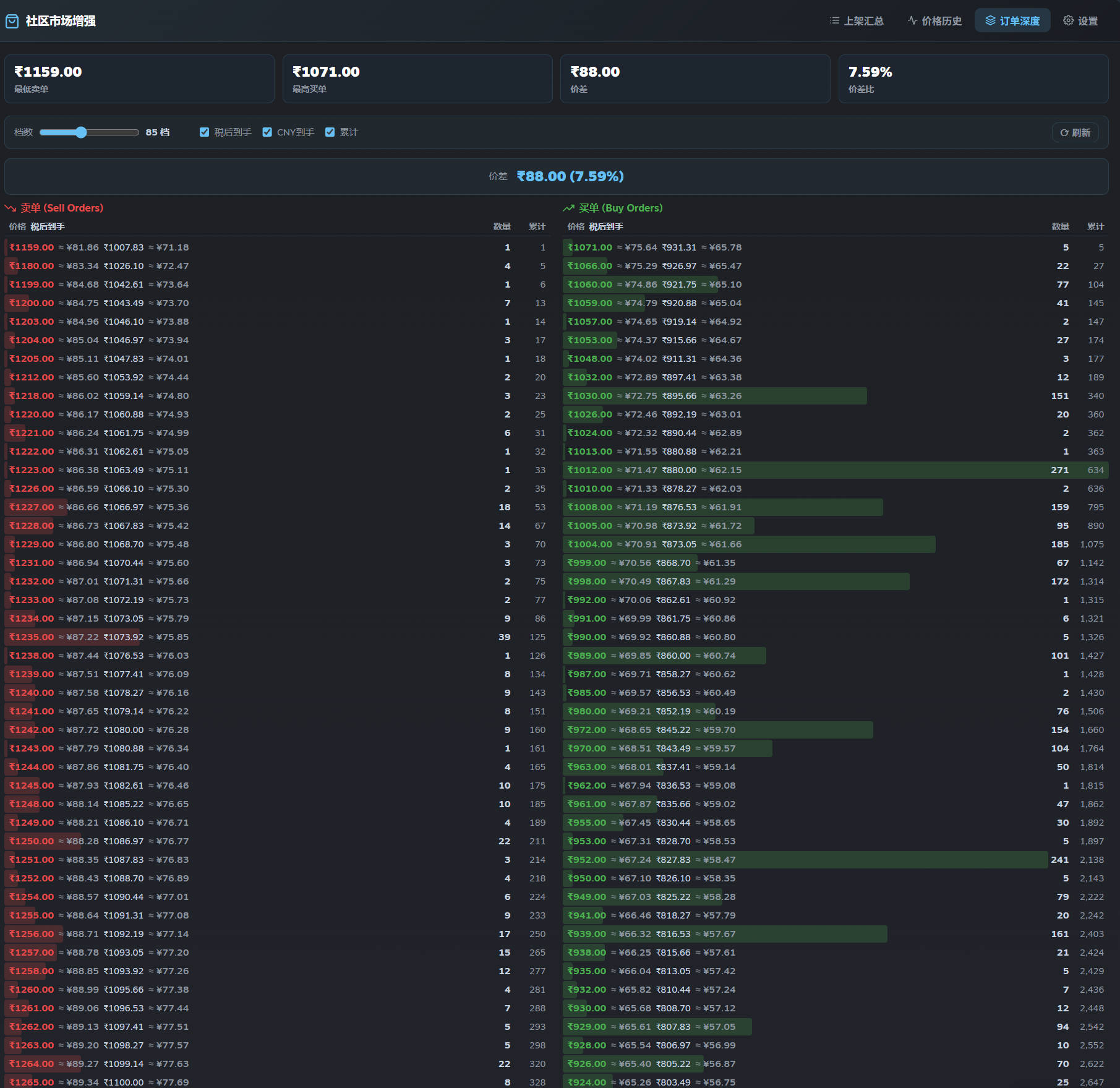Click the ₹929.00 buy order price
The height and width of the screenshot is (1088, 1120).
(587, 1027)
